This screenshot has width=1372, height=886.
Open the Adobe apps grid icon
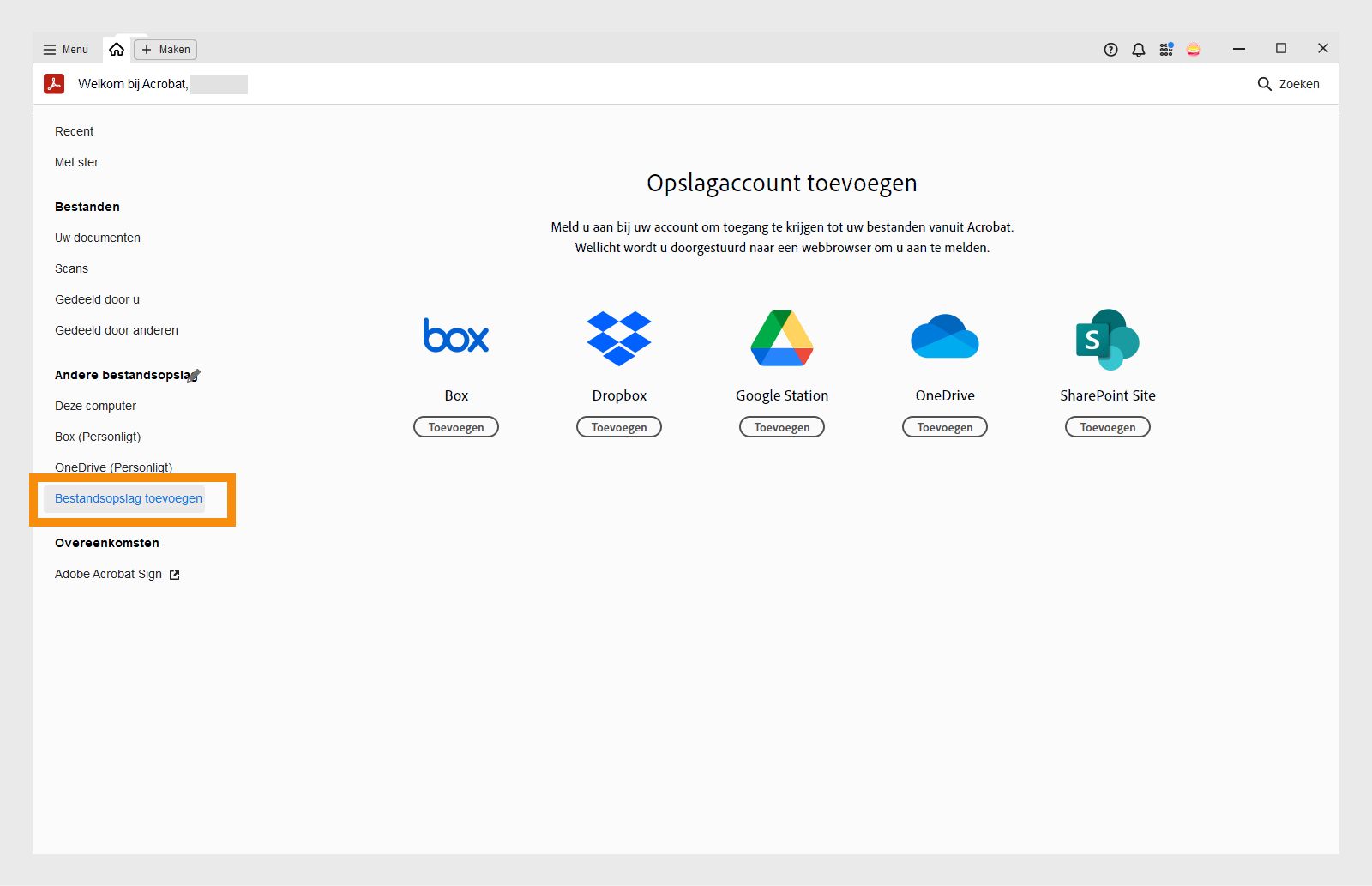pyautogui.click(x=1166, y=49)
